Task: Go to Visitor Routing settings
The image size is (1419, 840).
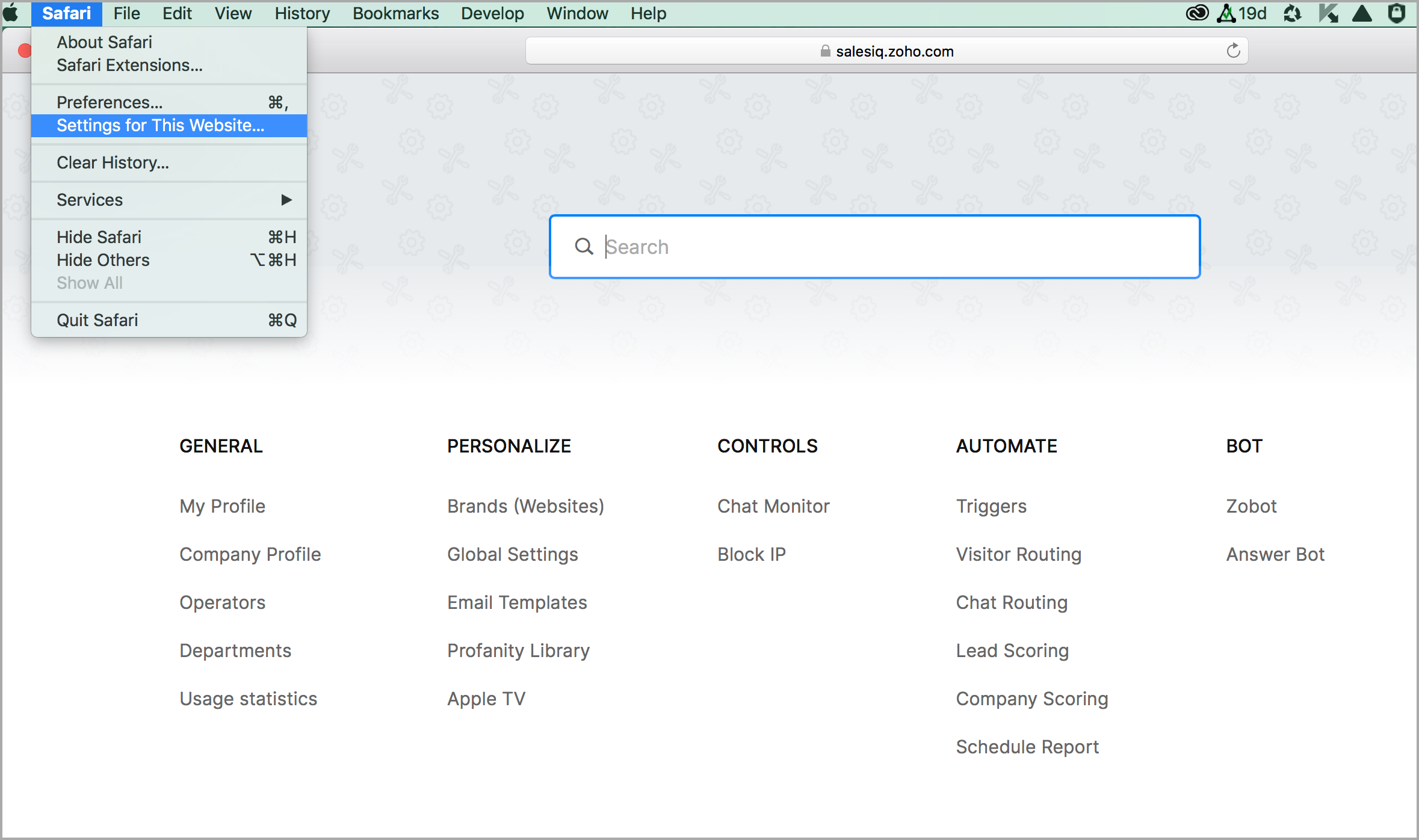Action: (1018, 554)
